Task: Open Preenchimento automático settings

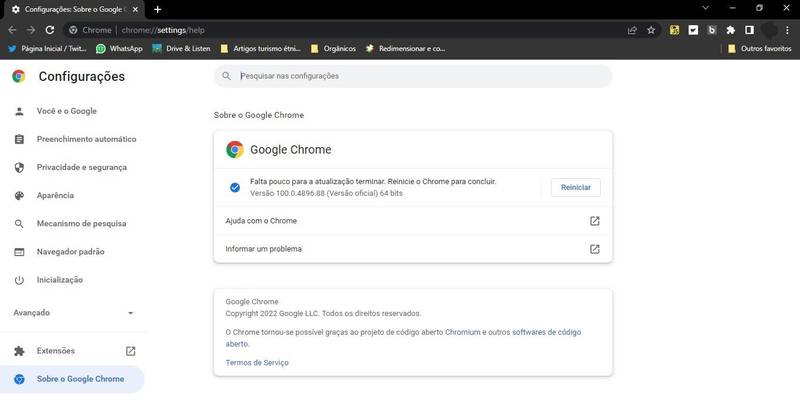Action: pos(72,139)
